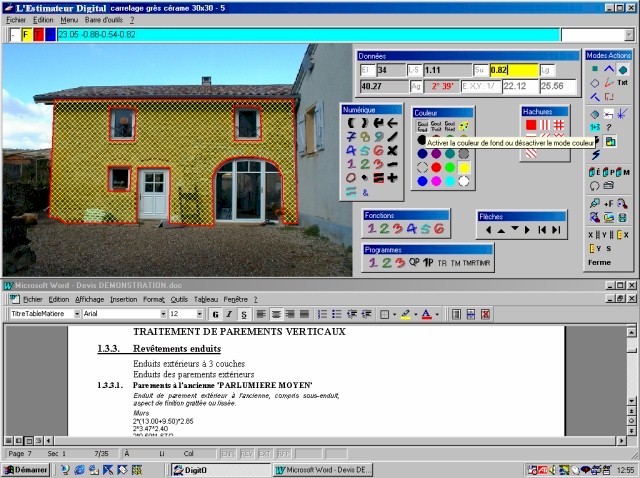Toggle Italic in Word toolbar
This screenshot has width=640, height=478.
coord(229,314)
